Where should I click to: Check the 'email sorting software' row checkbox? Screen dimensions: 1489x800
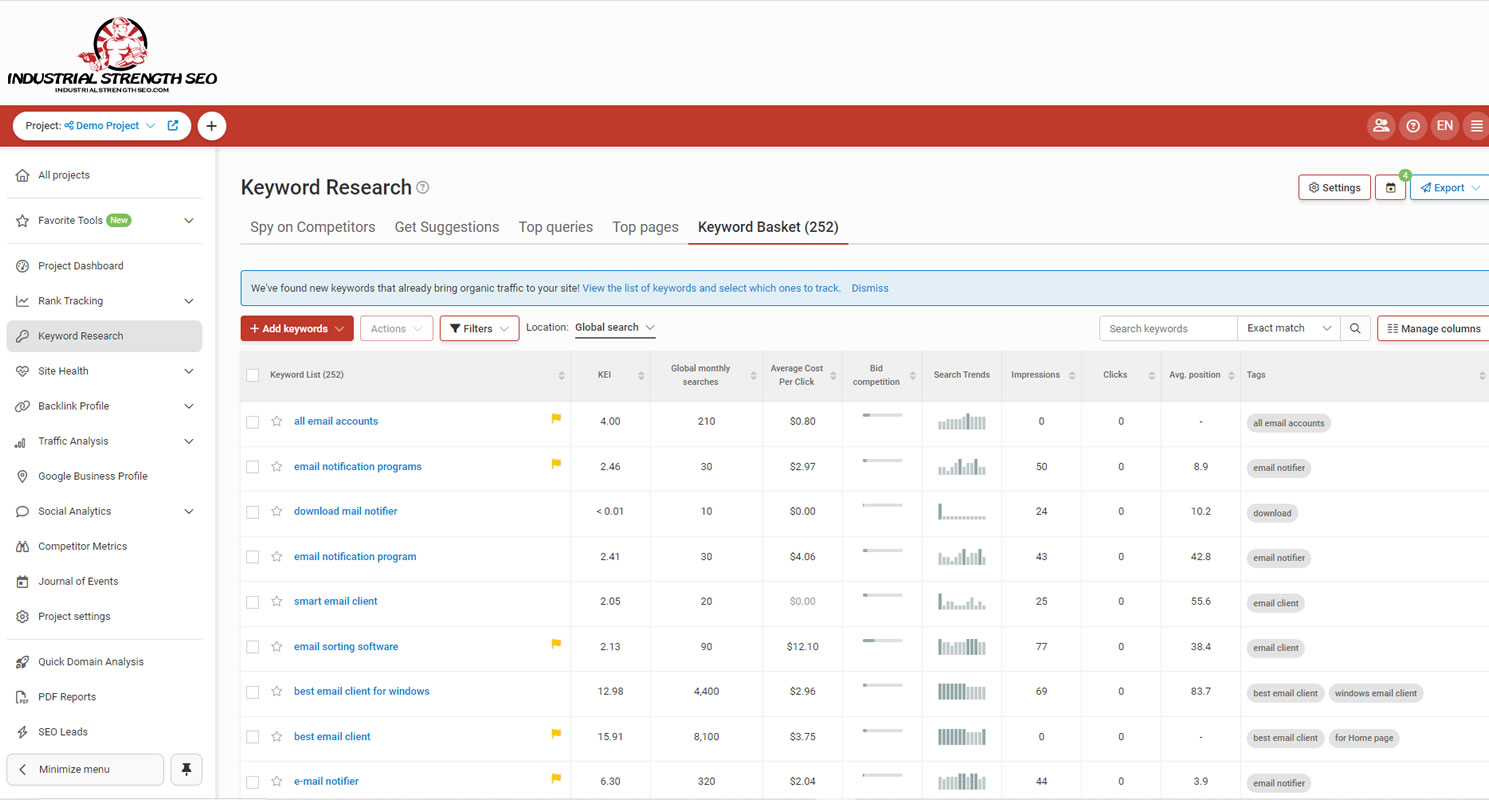253,647
